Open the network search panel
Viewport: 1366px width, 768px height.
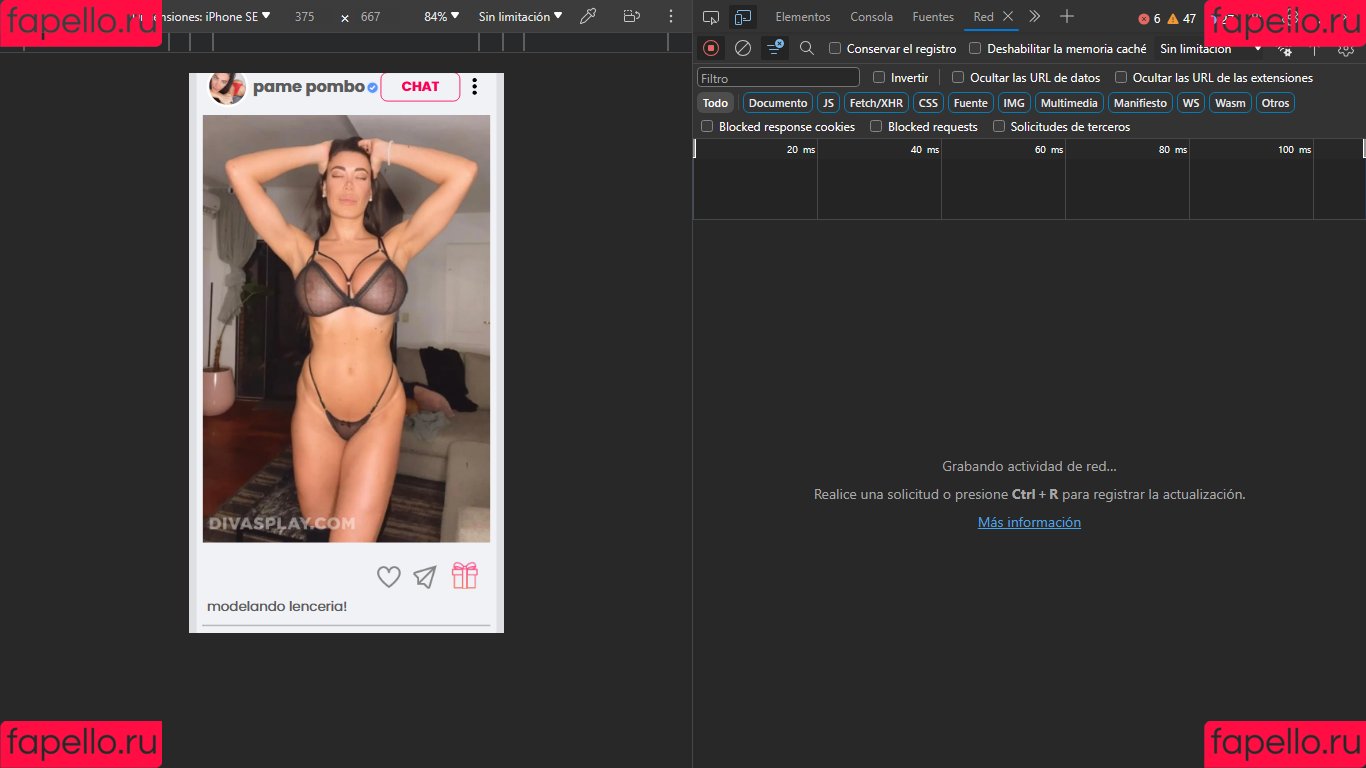[x=806, y=48]
